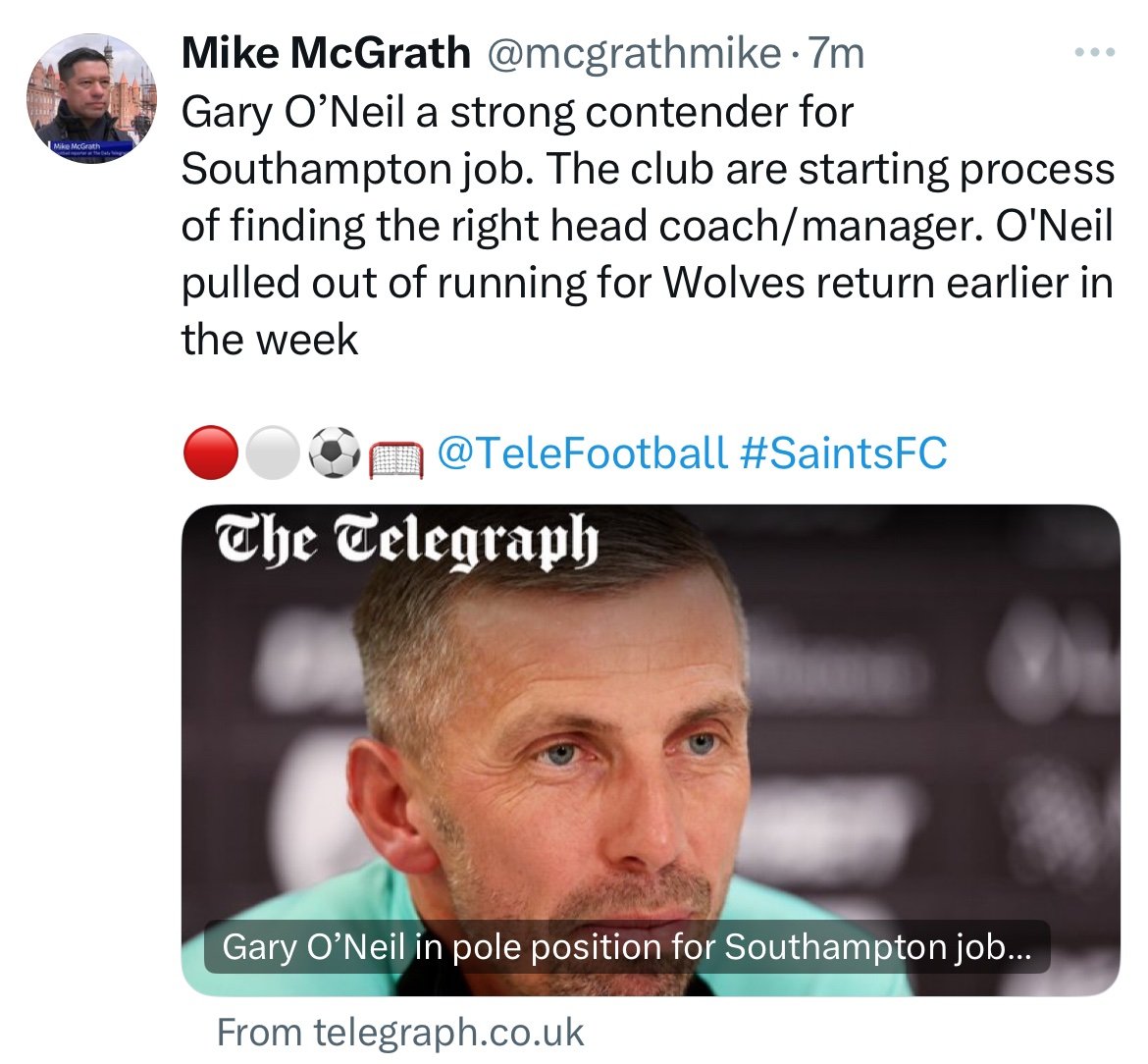Click the "Mike McGrath" display name
This screenshot has height=1064, width=1148.
[x=326, y=54]
